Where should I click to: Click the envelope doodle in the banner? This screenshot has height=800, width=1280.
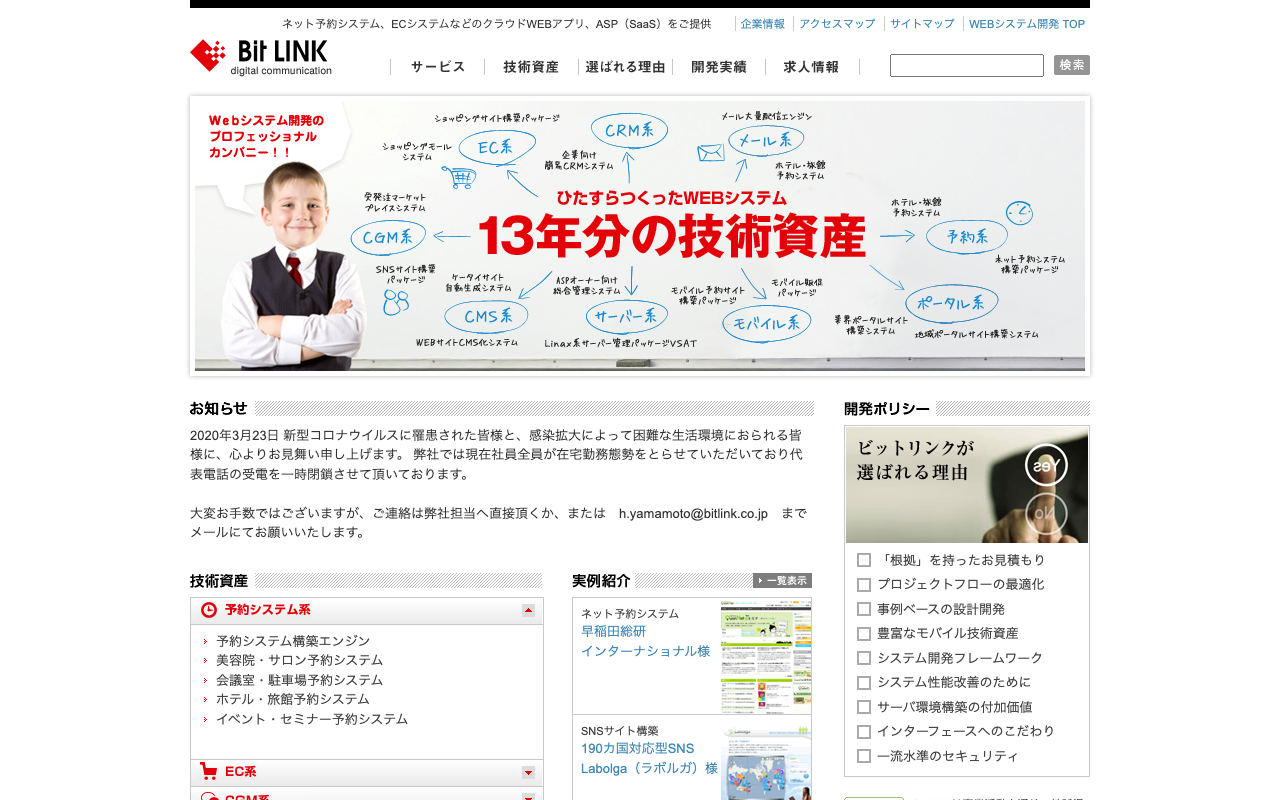point(711,152)
